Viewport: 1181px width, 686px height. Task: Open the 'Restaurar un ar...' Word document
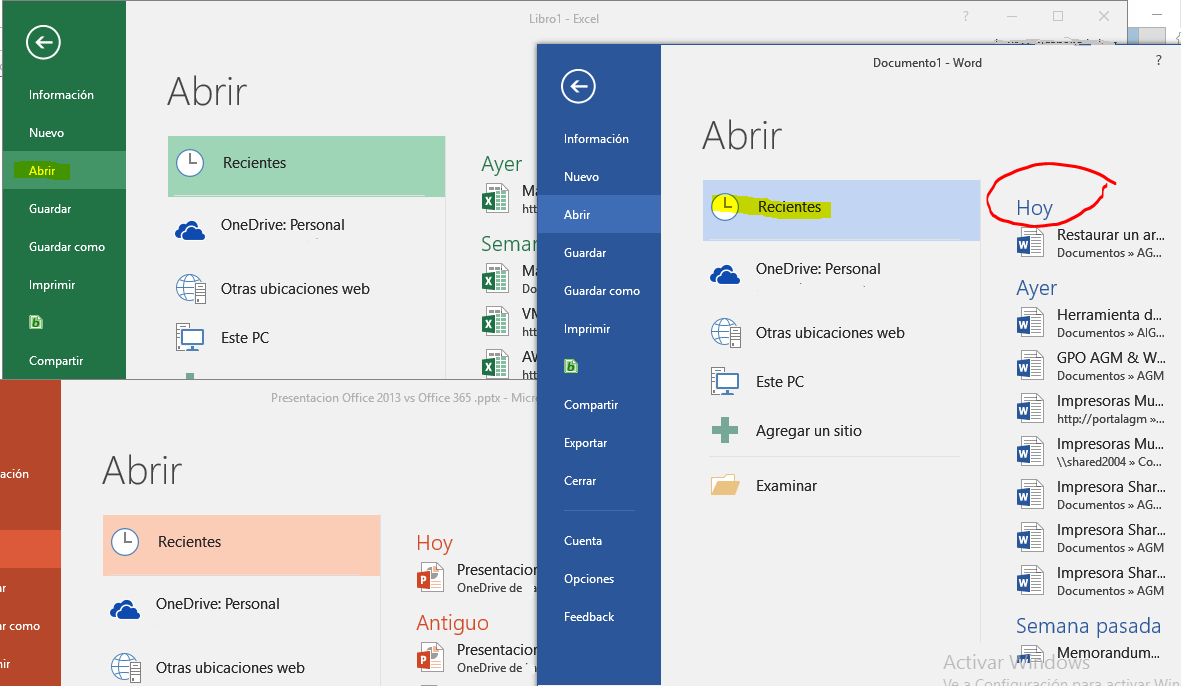tap(1090, 243)
